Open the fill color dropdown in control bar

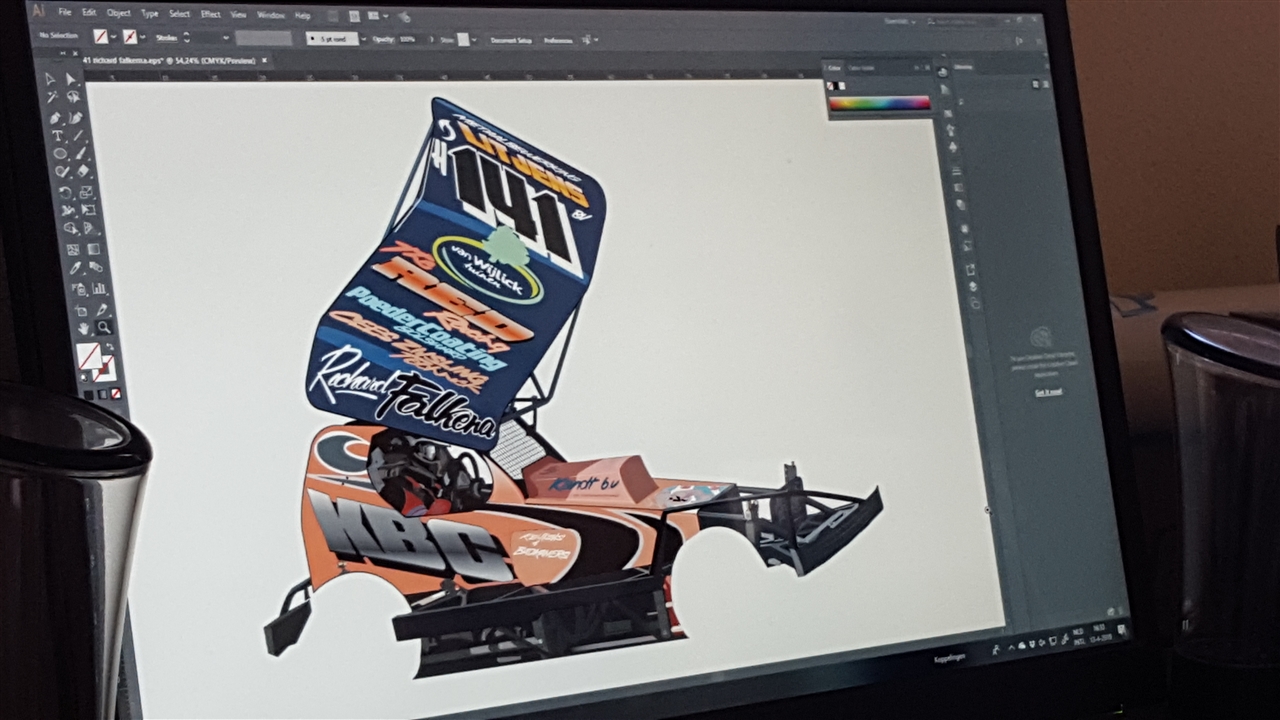click(114, 36)
